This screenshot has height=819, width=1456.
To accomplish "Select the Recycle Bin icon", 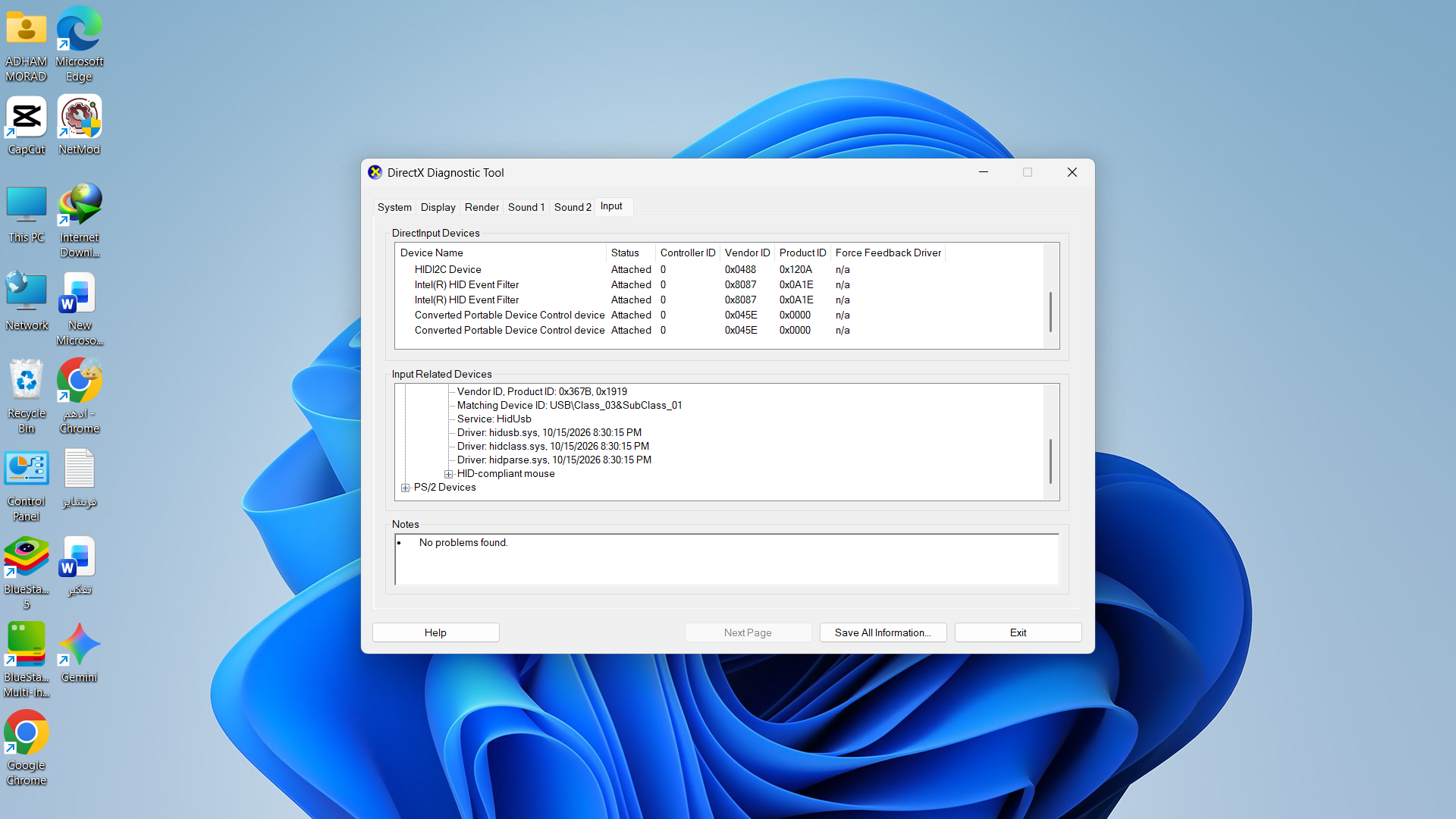I will click(x=27, y=396).
